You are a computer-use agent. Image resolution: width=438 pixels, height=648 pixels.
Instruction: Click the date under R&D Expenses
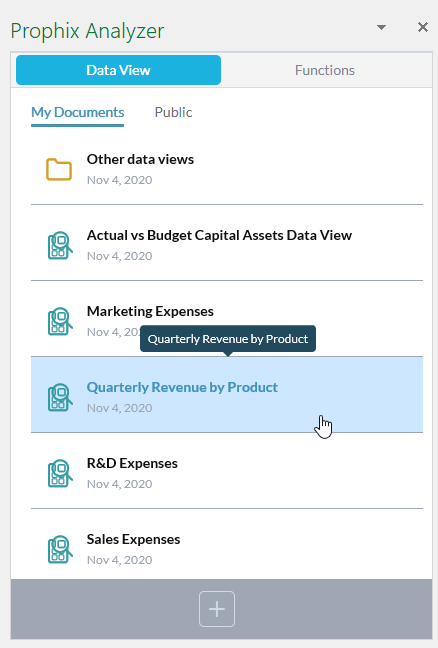pyautogui.click(x=119, y=484)
